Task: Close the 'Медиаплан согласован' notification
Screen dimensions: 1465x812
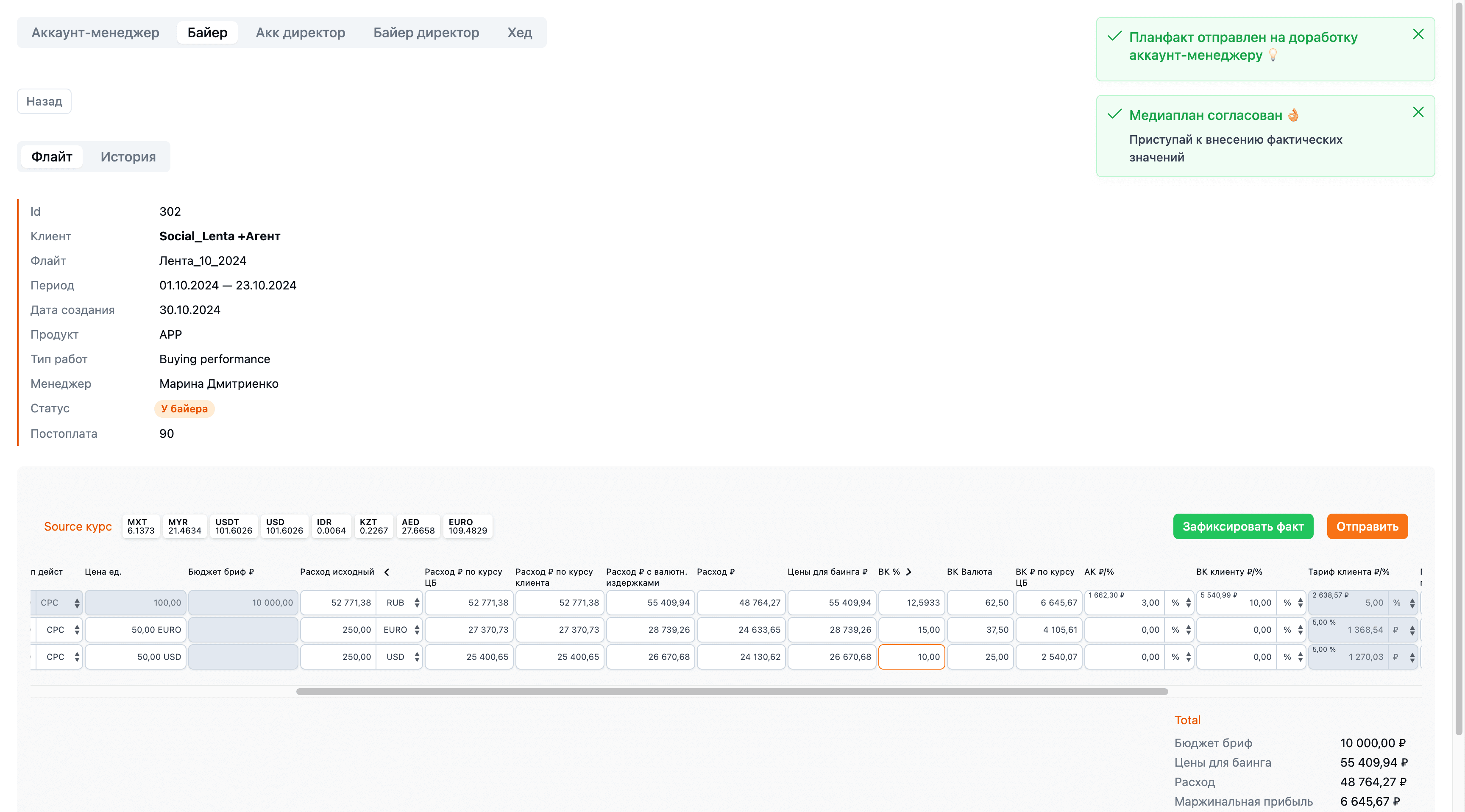Action: [x=1418, y=112]
